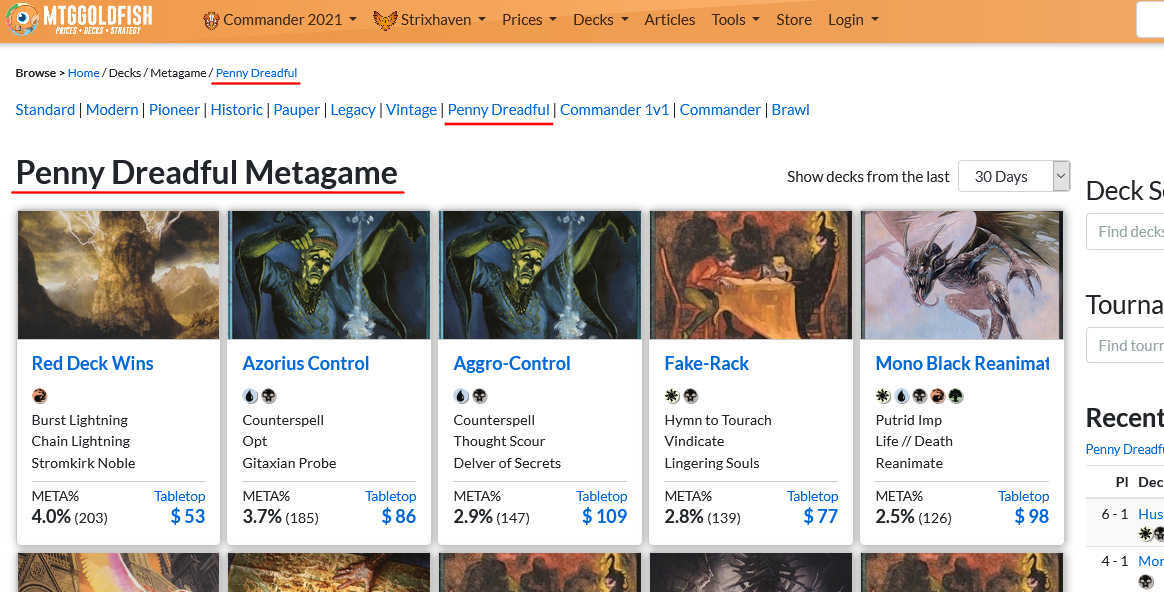Click the black mana symbol under Aggro-Control
1164x592 pixels.
click(479, 396)
